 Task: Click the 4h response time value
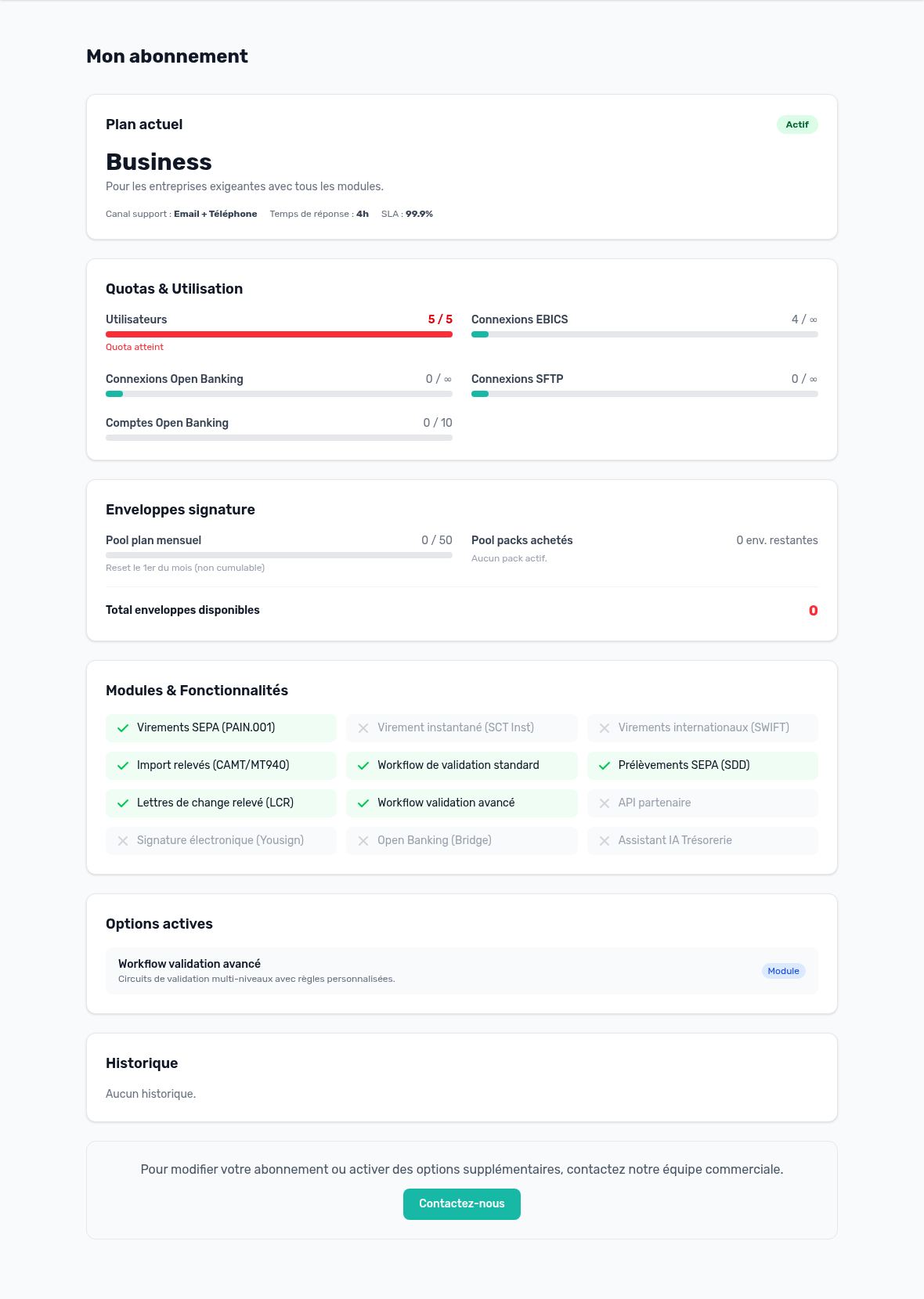(363, 214)
